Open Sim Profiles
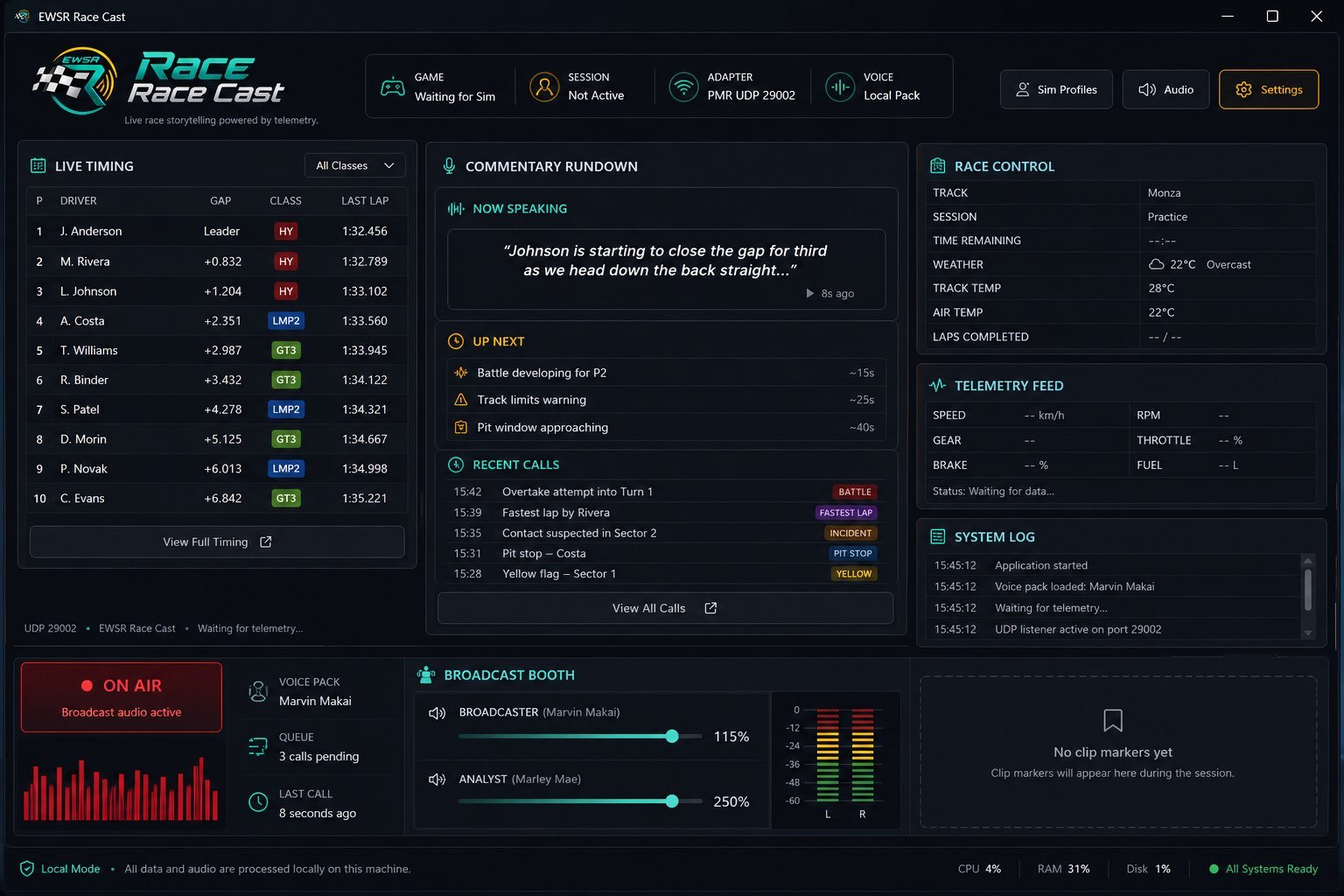 [x=1056, y=89]
